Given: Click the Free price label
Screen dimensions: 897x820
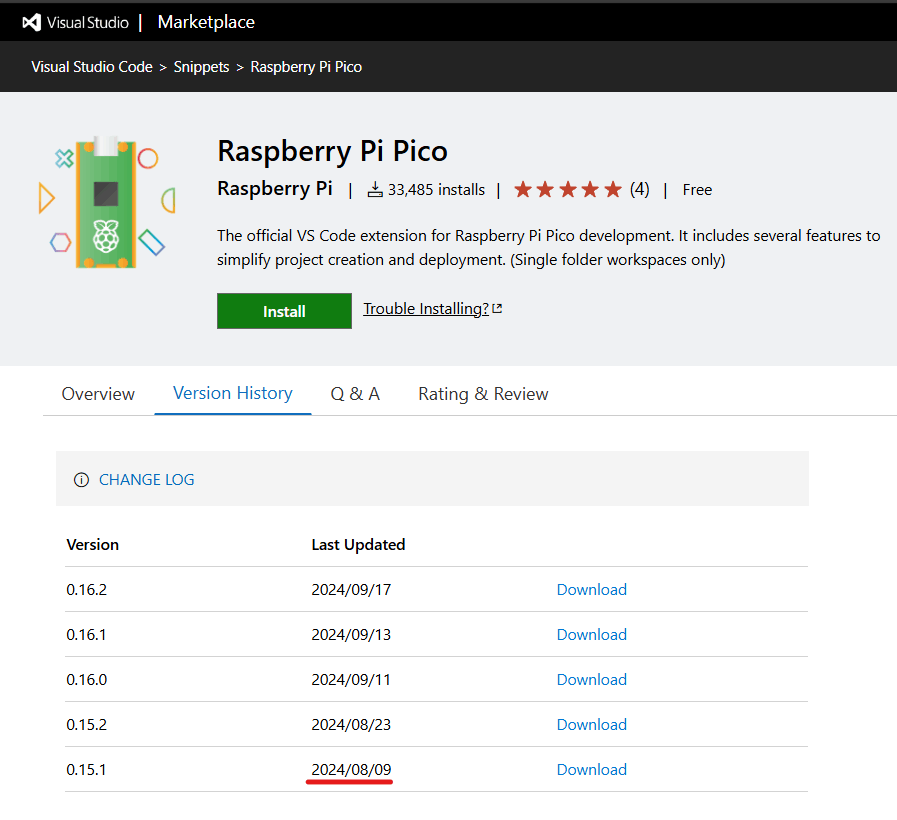Looking at the screenshot, I should (x=697, y=189).
